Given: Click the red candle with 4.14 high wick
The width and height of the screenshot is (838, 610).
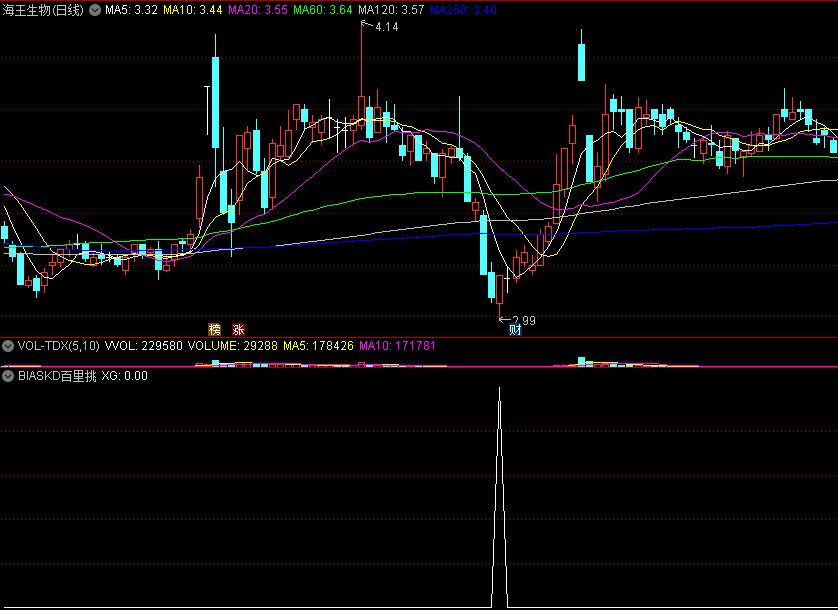Looking at the screenshot, I should 362,110.
